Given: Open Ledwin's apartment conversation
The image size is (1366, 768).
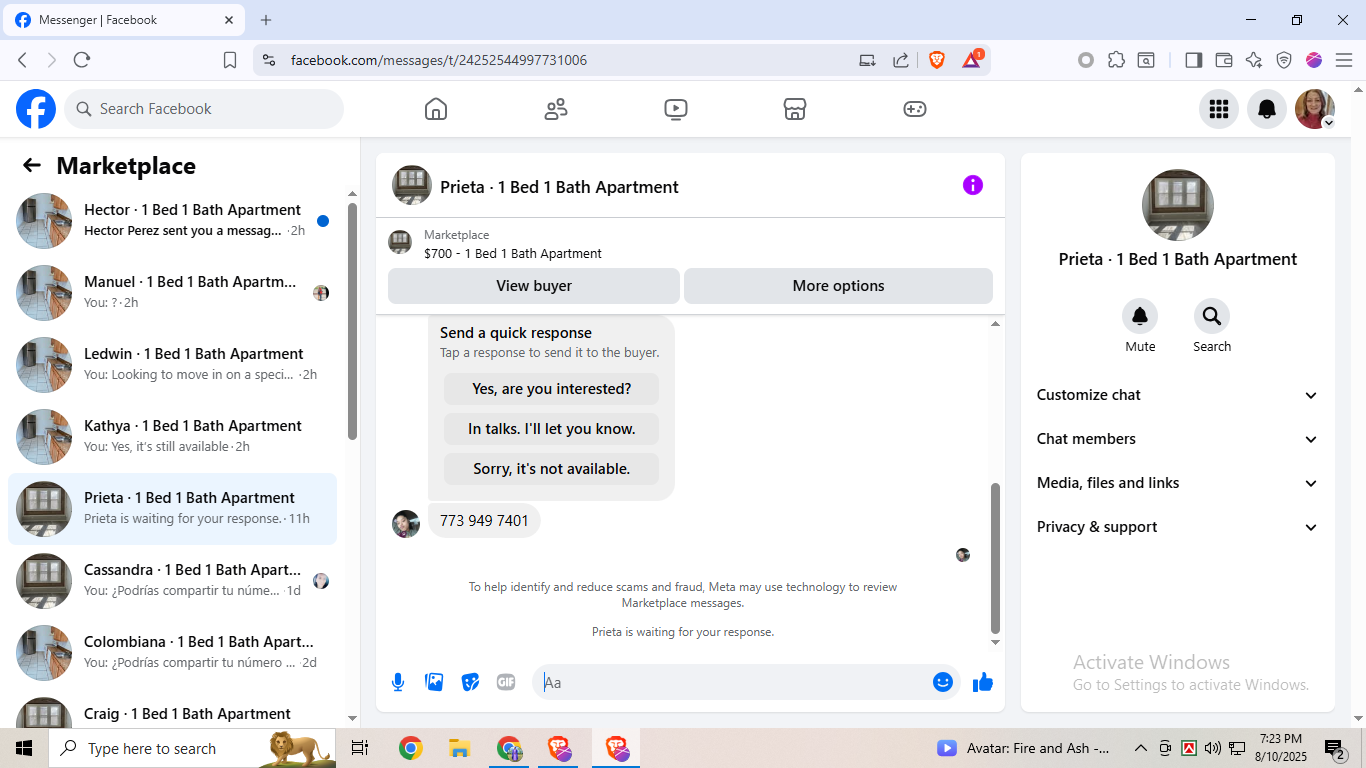Looking at the screenshot, I should point(172,365).
